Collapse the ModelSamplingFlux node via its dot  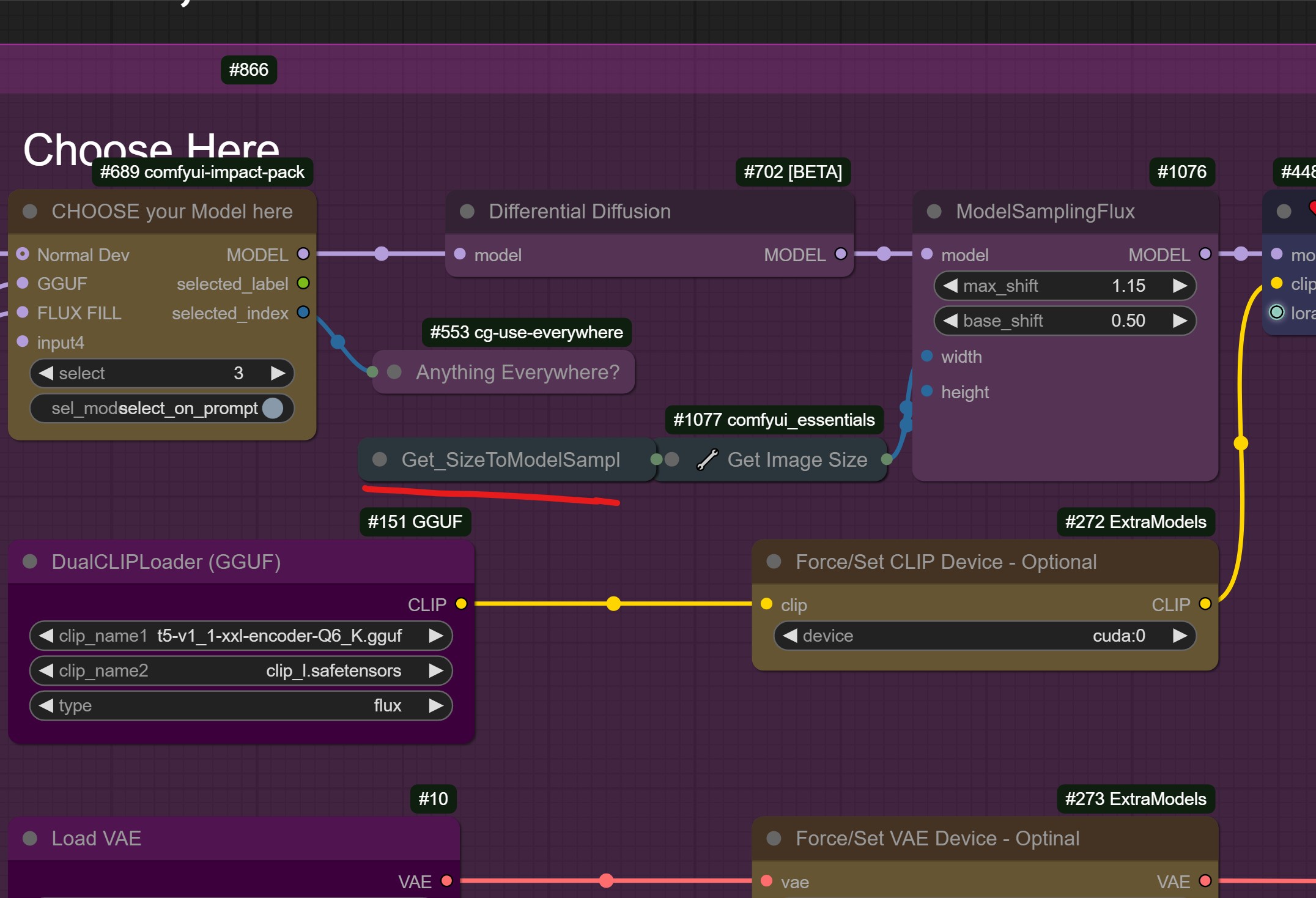click(934, 212)
